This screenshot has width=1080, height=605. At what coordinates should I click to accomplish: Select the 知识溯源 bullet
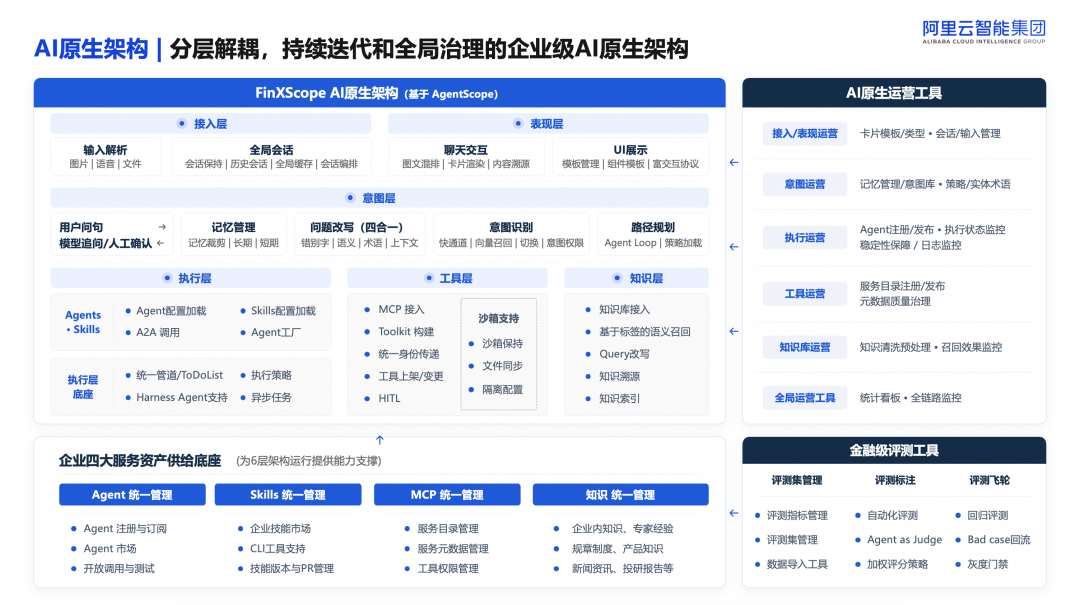[x=612, y=376]
